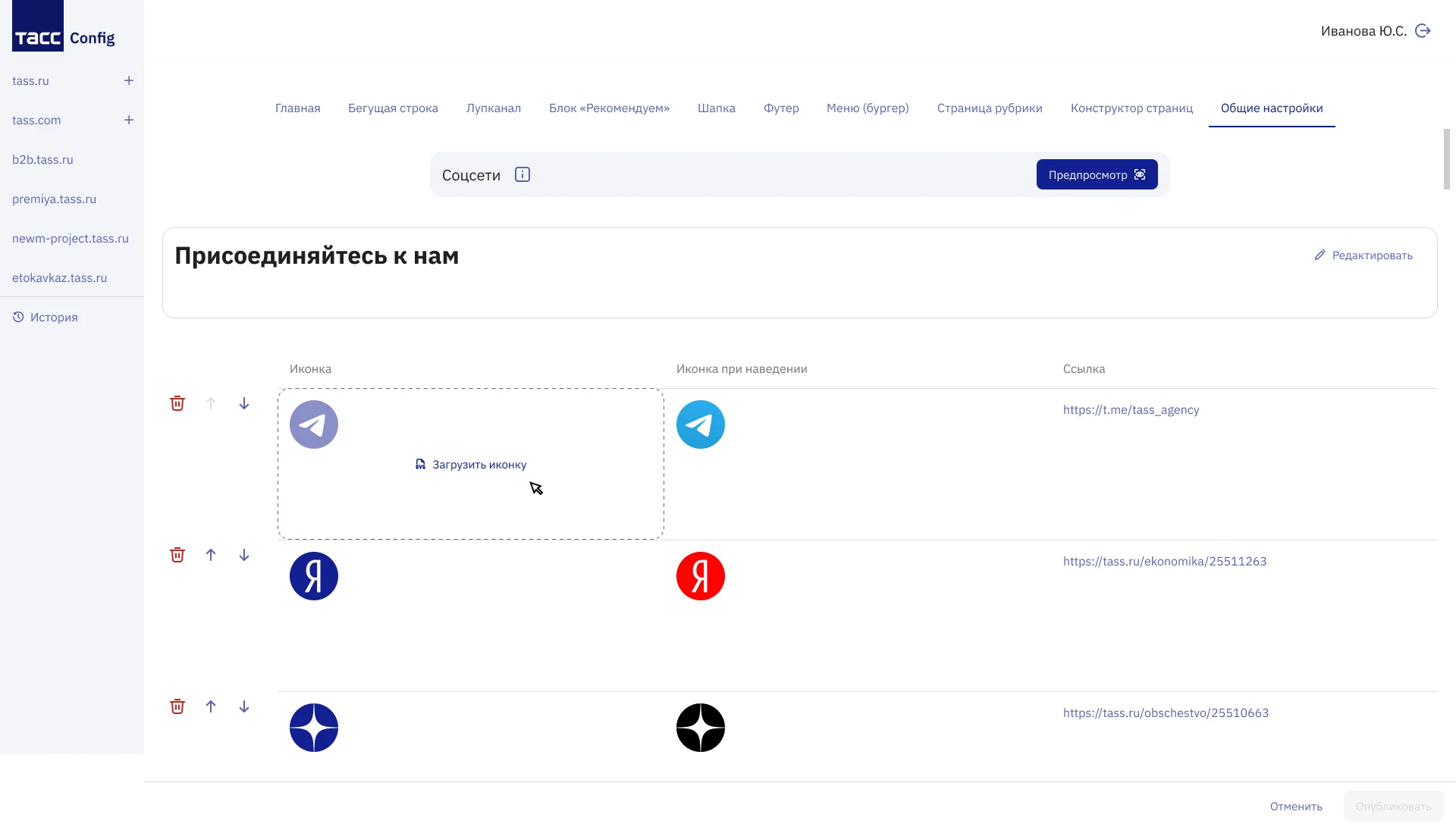
Task: Open the t.me/tass_agency link
Action: click(1131, 410)
